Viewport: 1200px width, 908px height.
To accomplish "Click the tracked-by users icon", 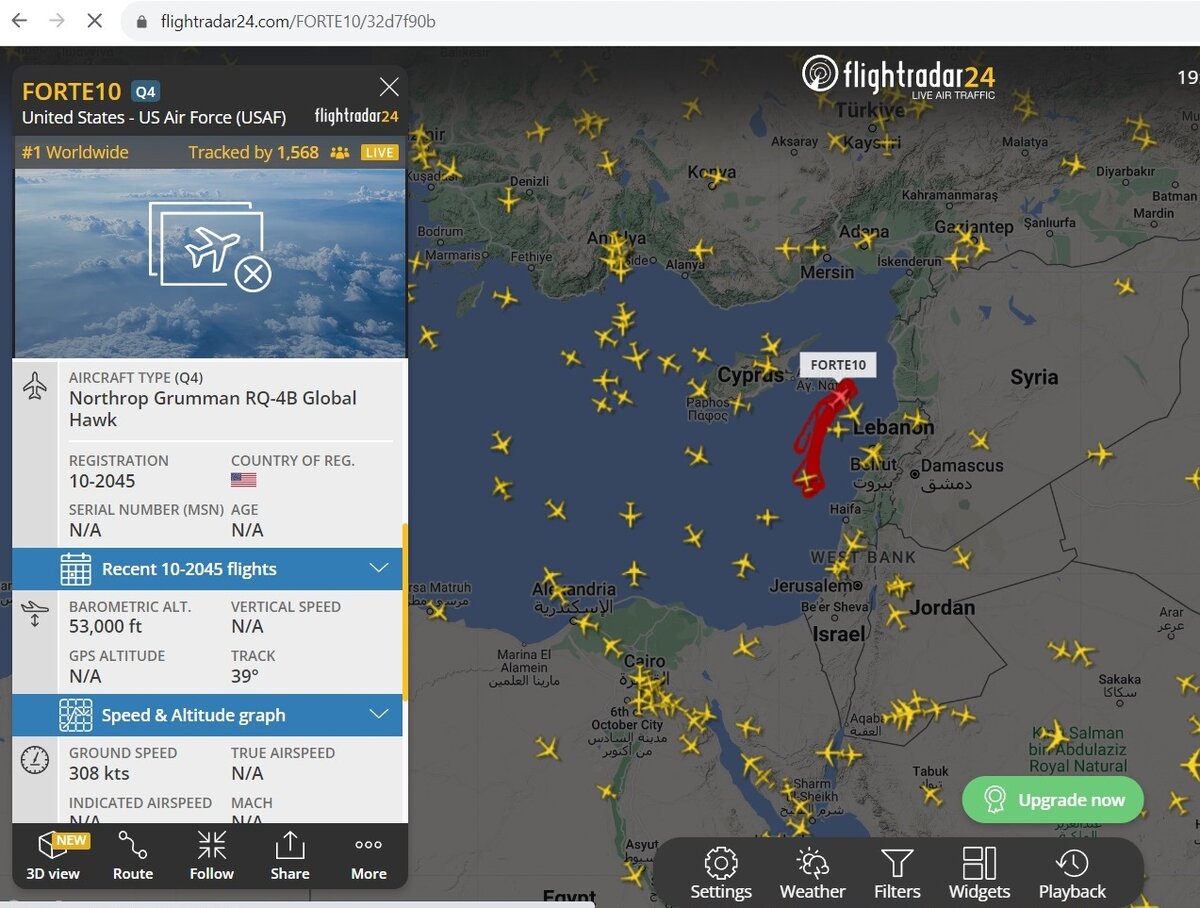I will (340, 153).
